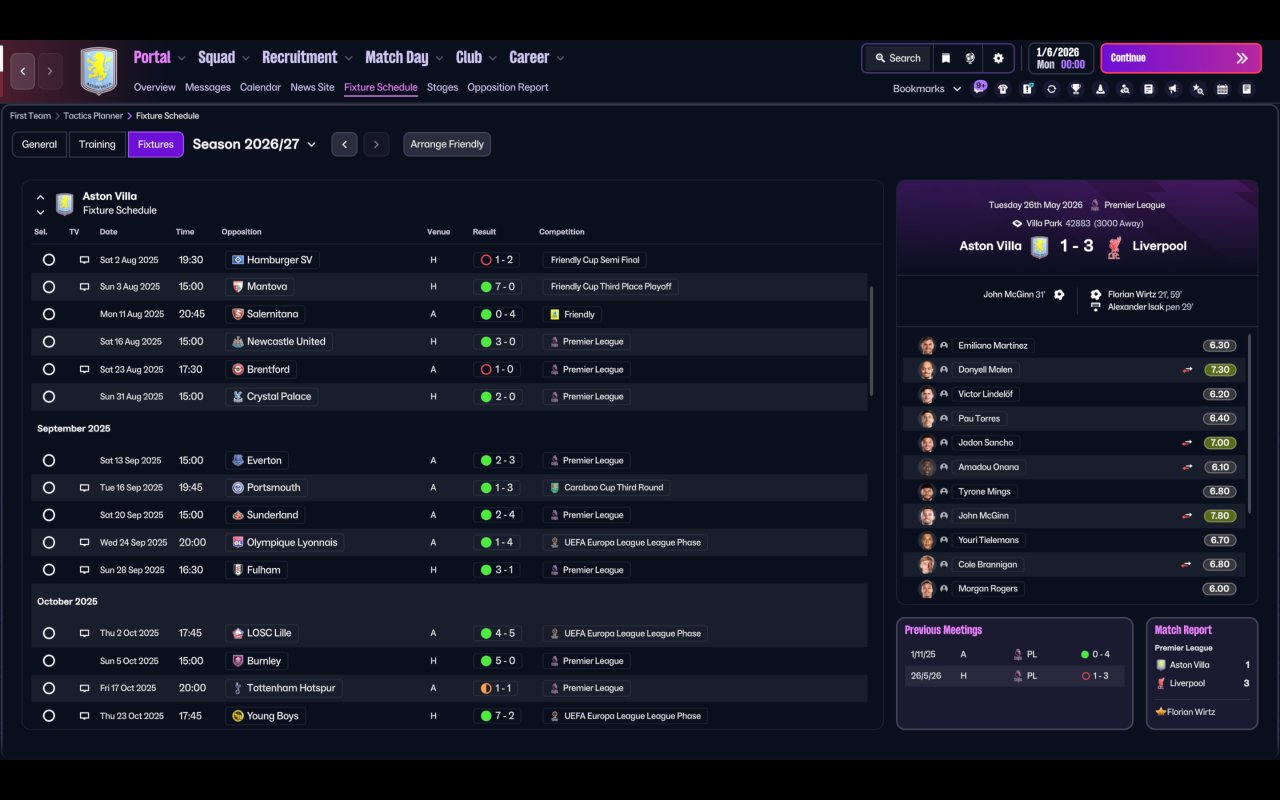
Task: Switch to the Calendar tab
Action: click(x=260, y=87)
